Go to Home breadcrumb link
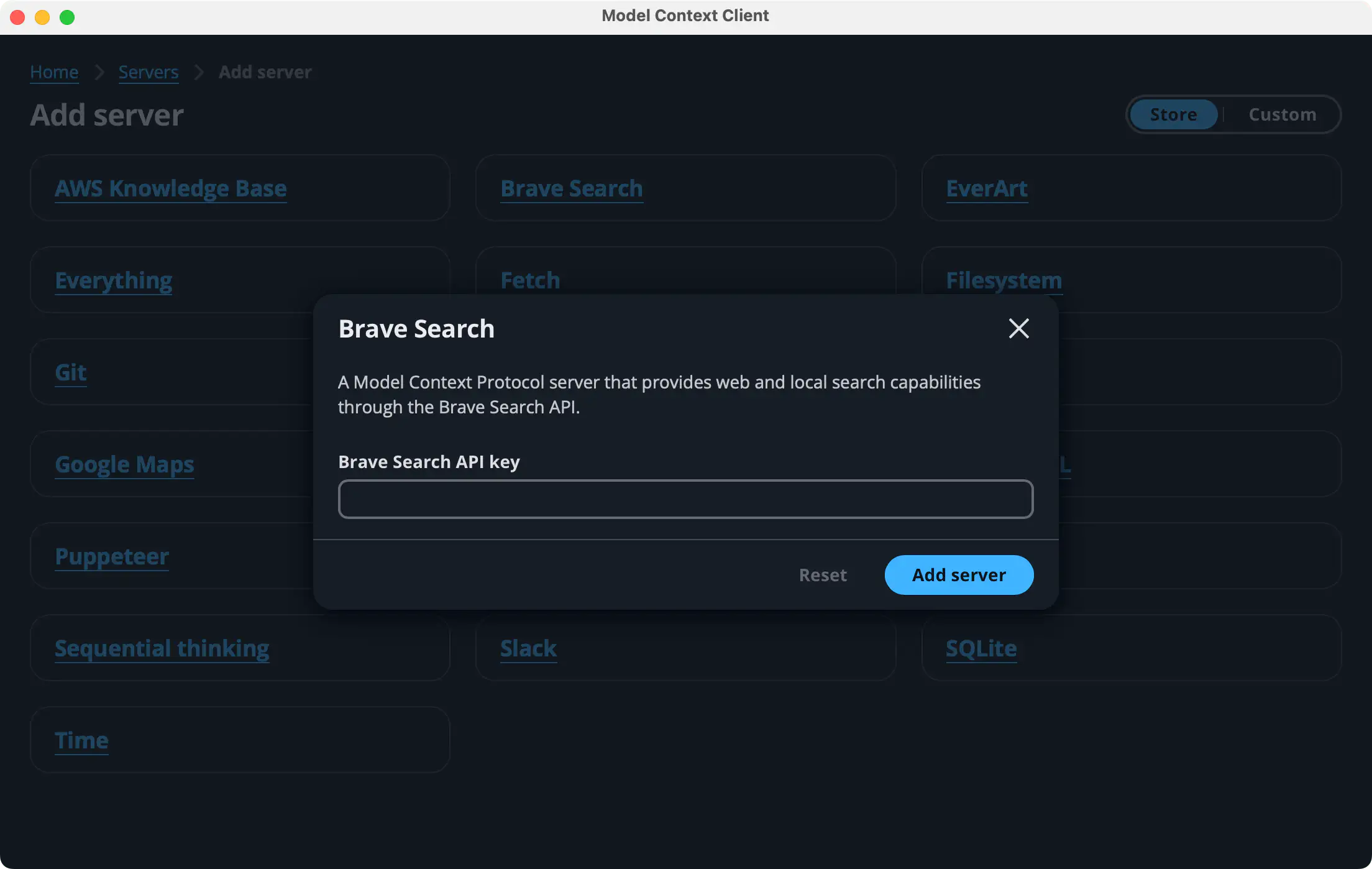1372x869 pixels. 54,72
